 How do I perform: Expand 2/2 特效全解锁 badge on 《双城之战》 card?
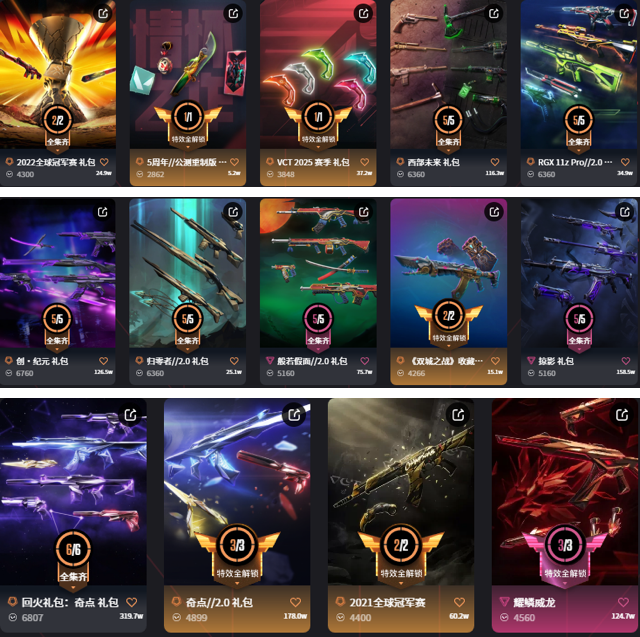point(449,324)
